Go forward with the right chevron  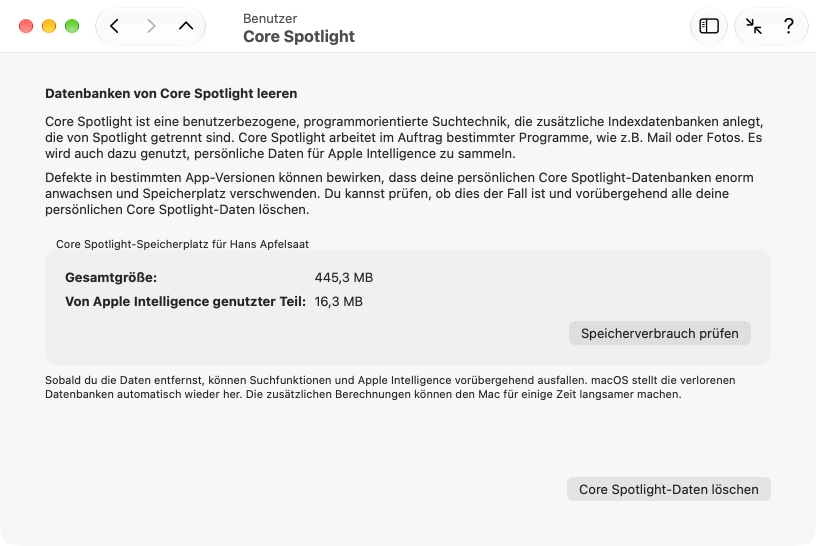pos(151,26)
